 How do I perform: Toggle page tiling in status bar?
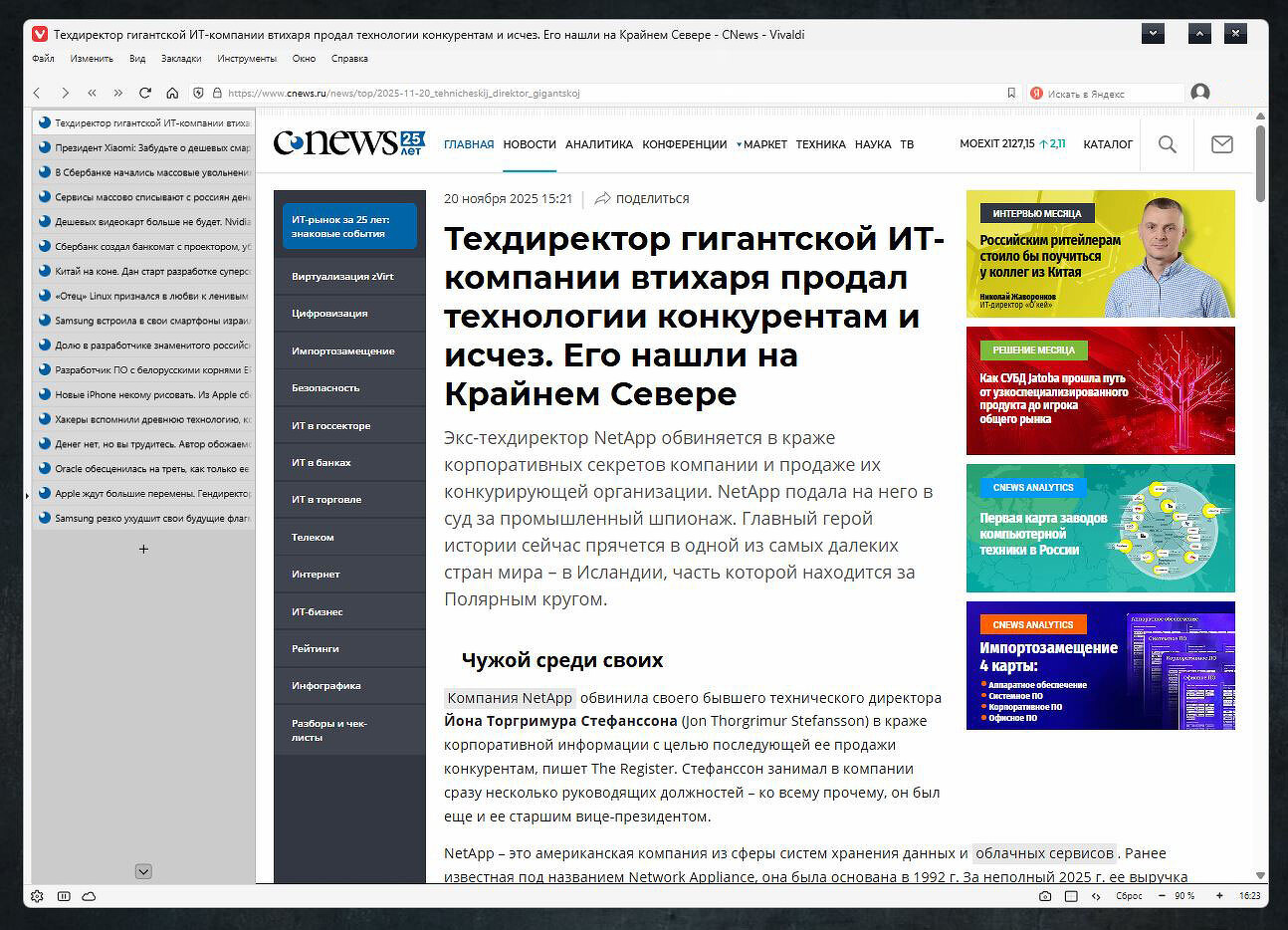1071,896
